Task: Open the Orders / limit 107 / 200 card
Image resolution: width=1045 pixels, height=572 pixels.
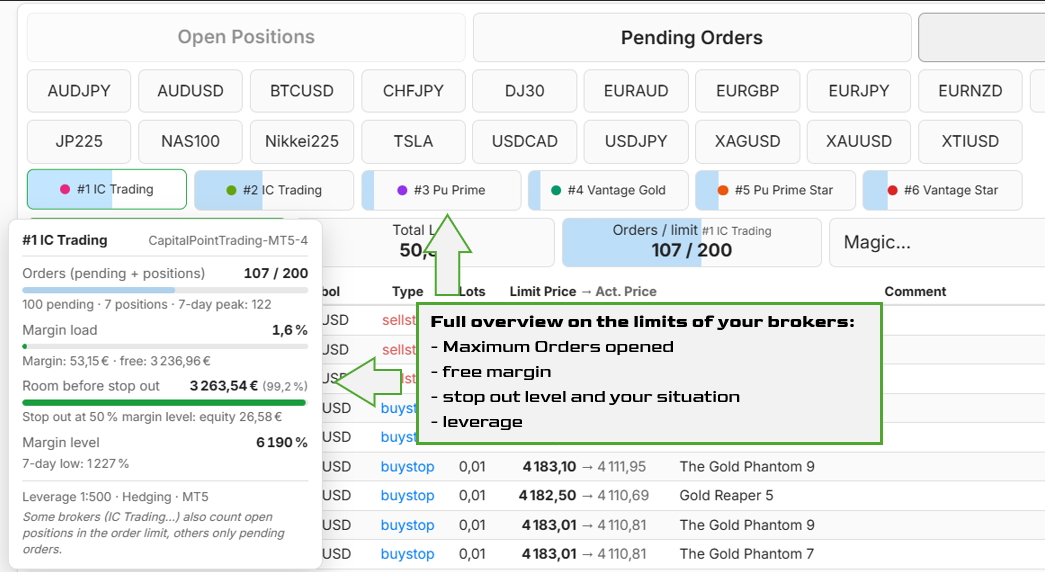Action: point(692,242)
